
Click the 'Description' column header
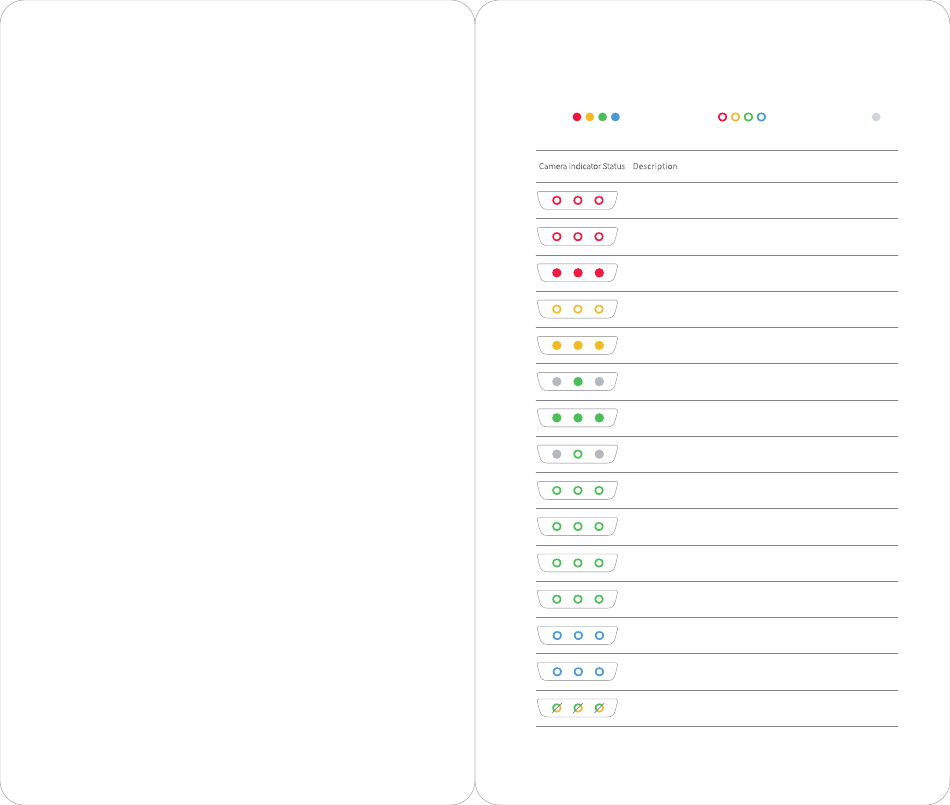(x=655, y=166)
